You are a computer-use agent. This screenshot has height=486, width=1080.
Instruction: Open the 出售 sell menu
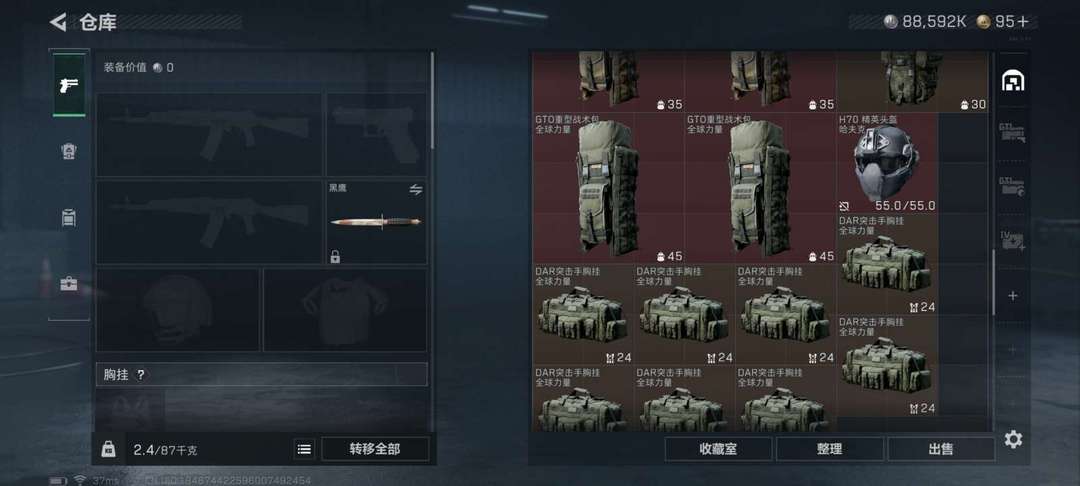941,450
